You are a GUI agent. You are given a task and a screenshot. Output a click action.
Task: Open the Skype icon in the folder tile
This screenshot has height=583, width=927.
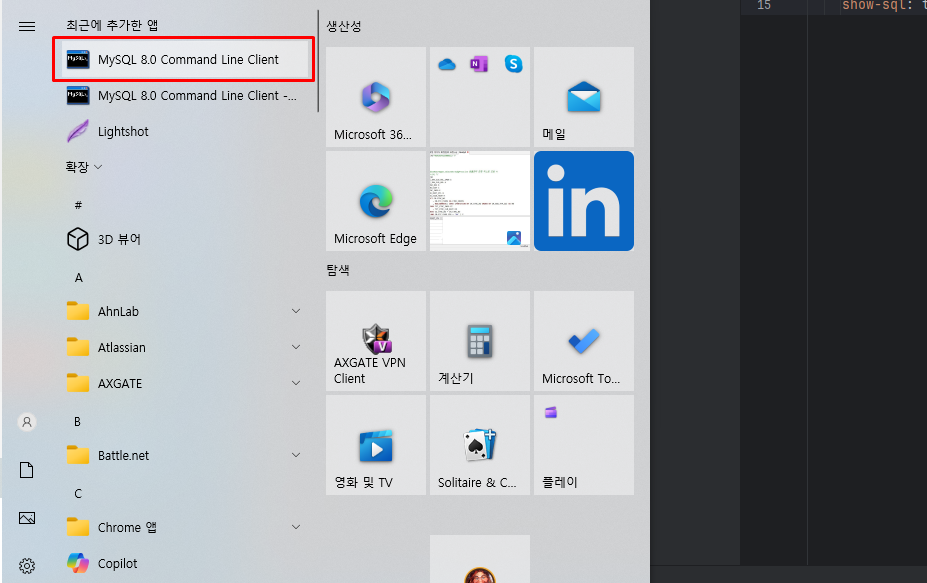click(x=514, y=64)
